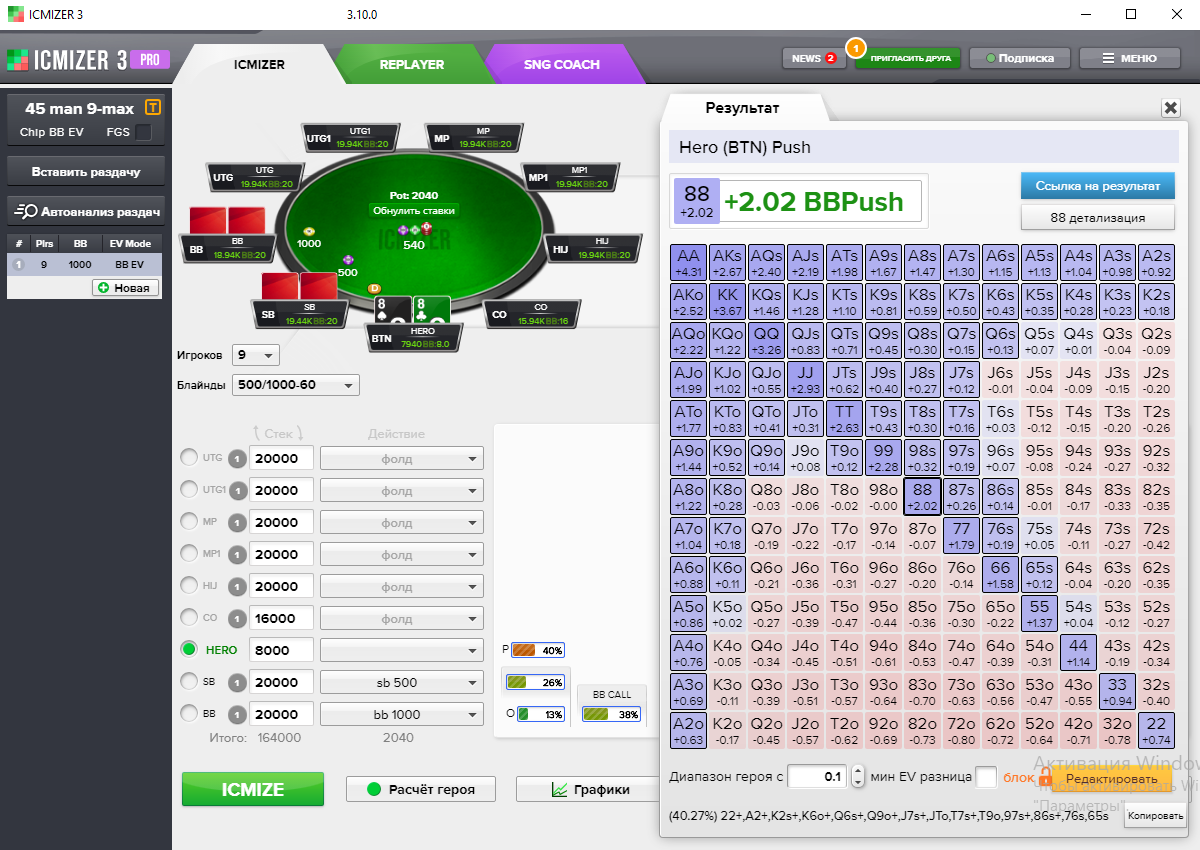
Task: Open the UTG action dropdown
Action: coord(402,458)
